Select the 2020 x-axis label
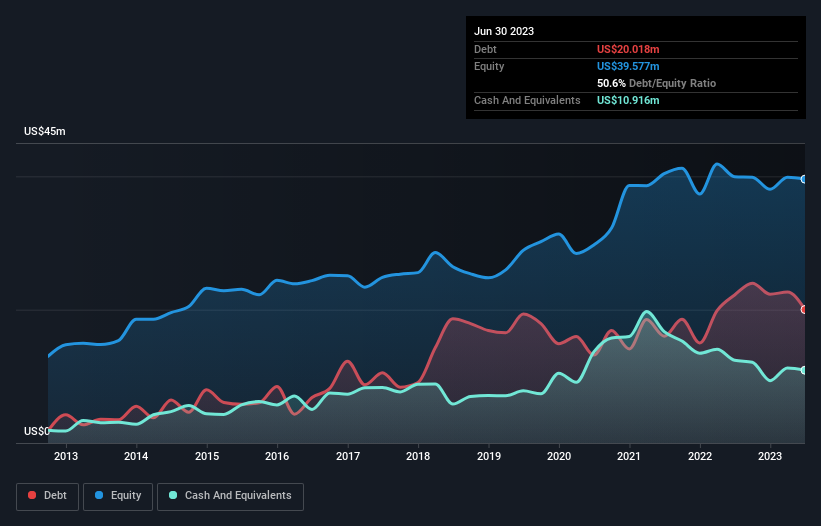This screenshot has width=821, height=526. (x=559, y=456)
